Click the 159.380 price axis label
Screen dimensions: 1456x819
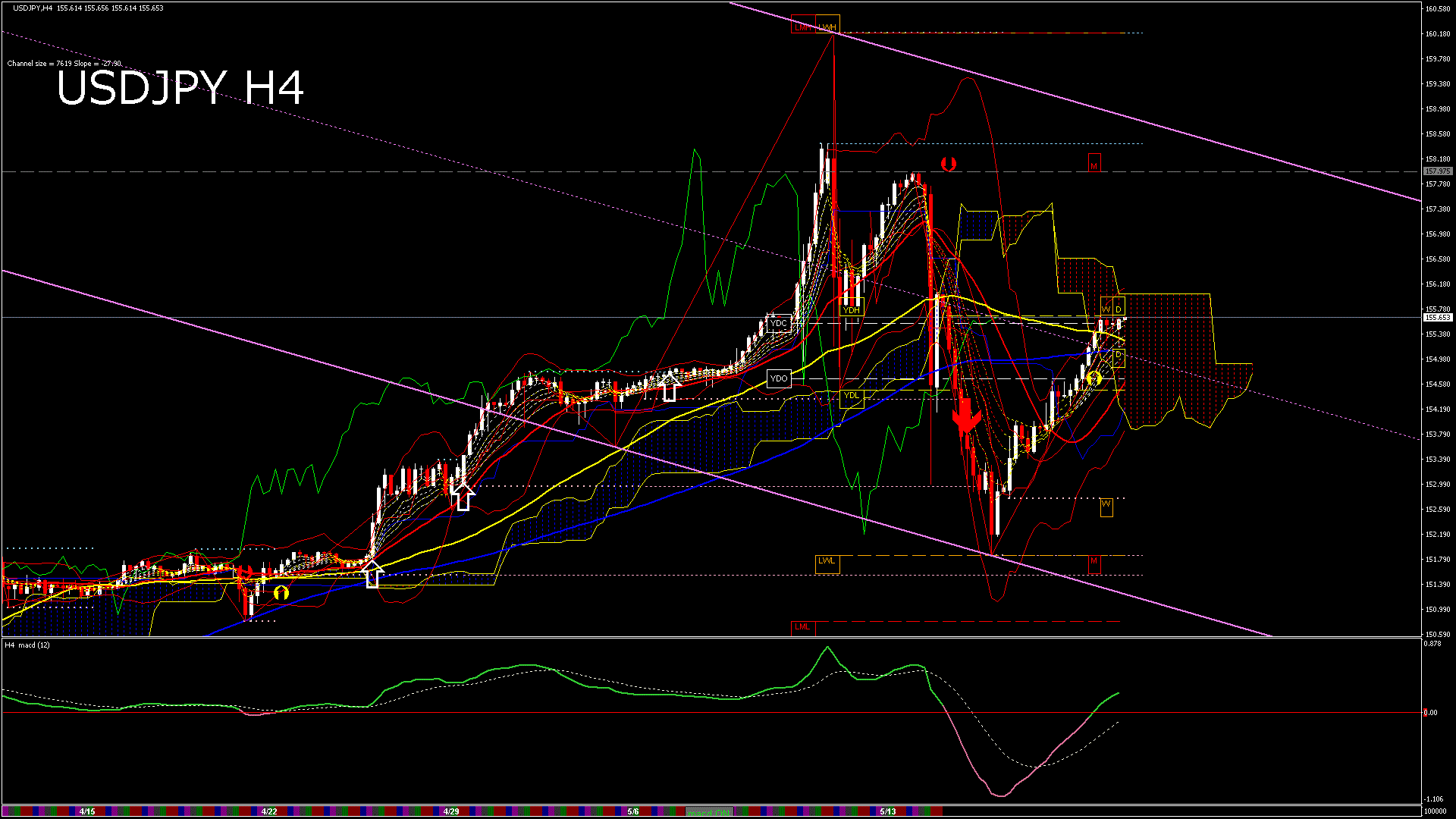click(1438, 84)
